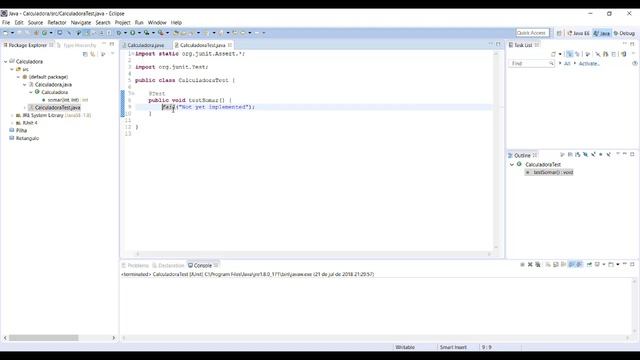Click the Quick Access field

[x=532, y=33]
